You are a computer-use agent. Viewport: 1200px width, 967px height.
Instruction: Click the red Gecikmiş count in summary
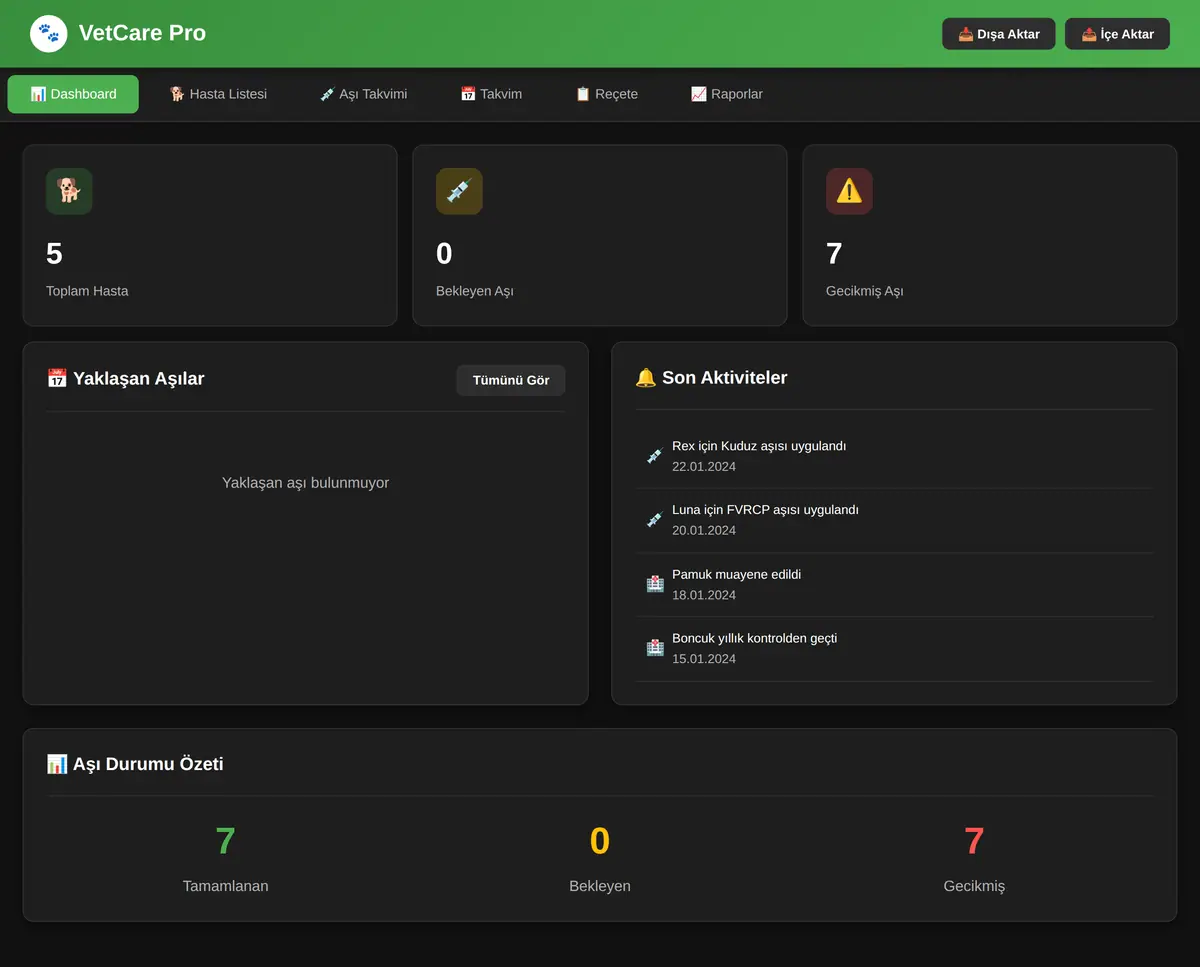974,841
